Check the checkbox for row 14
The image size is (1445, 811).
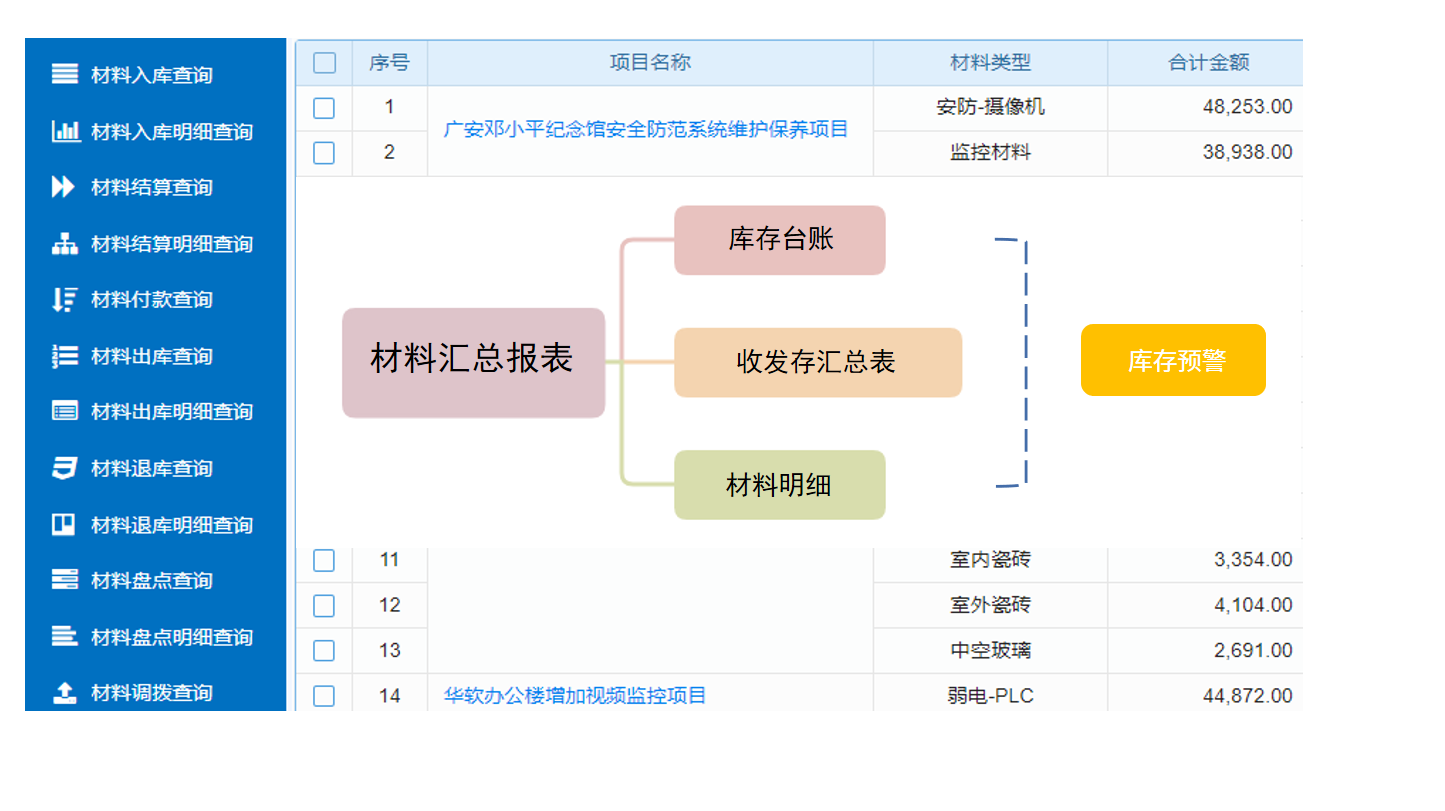click(324, 696)
